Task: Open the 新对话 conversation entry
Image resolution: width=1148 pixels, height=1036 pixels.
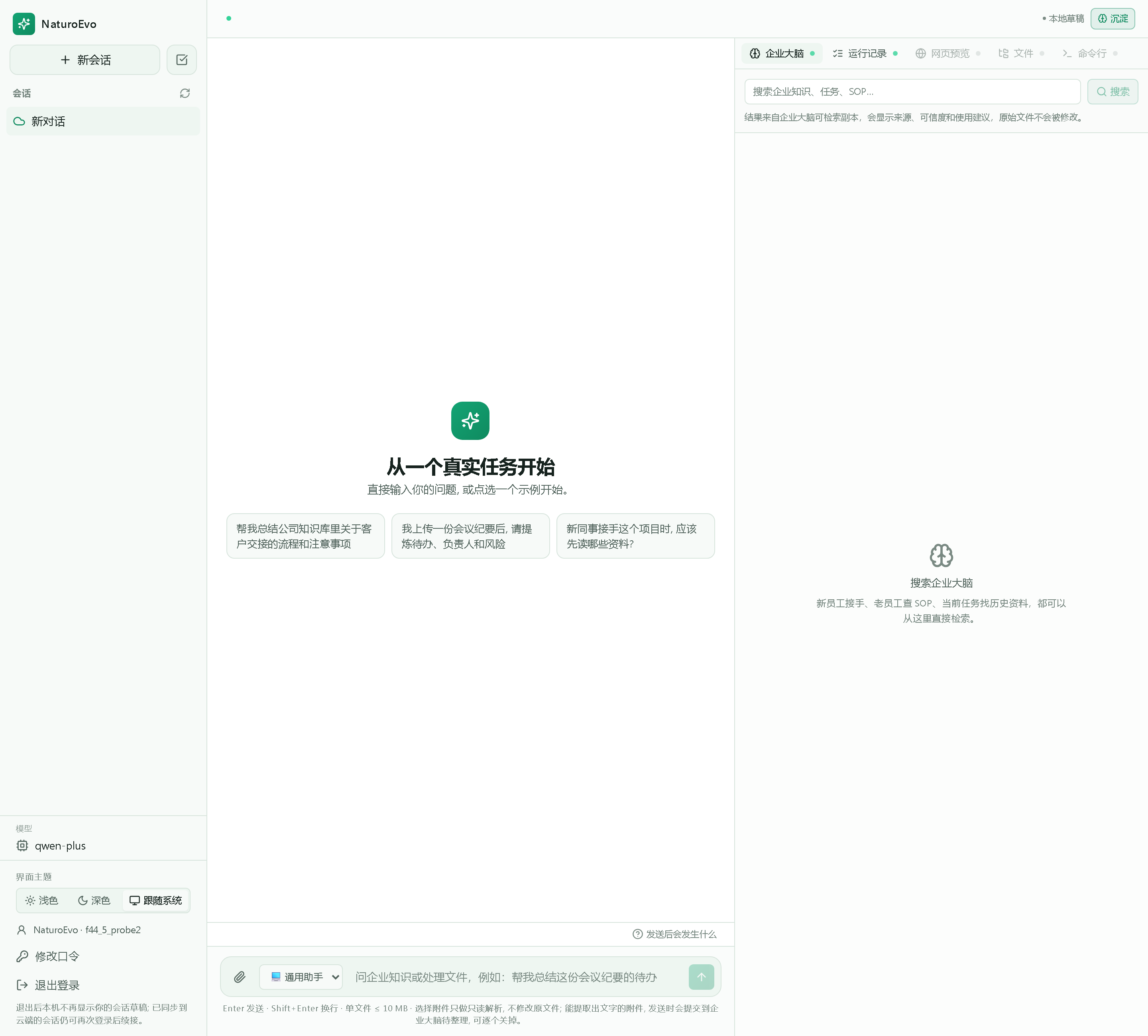Action: 103,121
